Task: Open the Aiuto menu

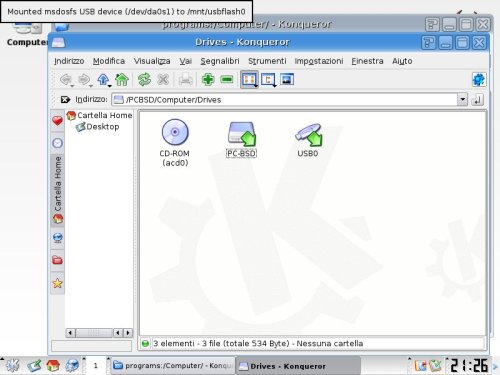Action: (402, 61)
